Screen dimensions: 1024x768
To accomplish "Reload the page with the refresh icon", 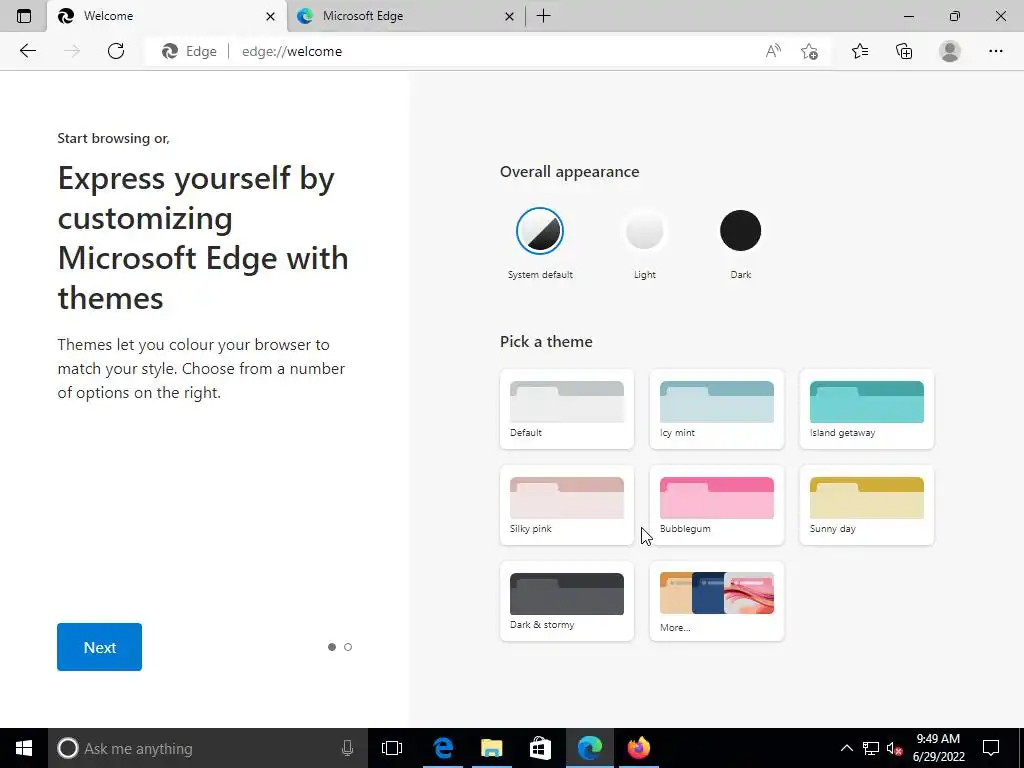I will pos(116,51).
